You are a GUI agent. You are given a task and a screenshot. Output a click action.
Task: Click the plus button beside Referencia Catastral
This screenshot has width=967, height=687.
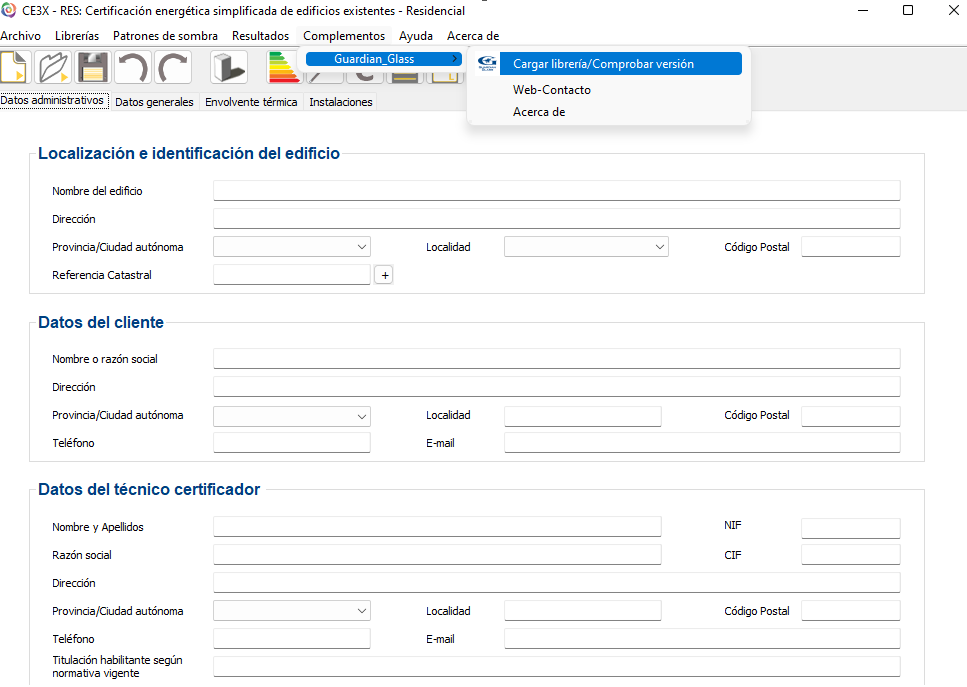coord(383,275)
